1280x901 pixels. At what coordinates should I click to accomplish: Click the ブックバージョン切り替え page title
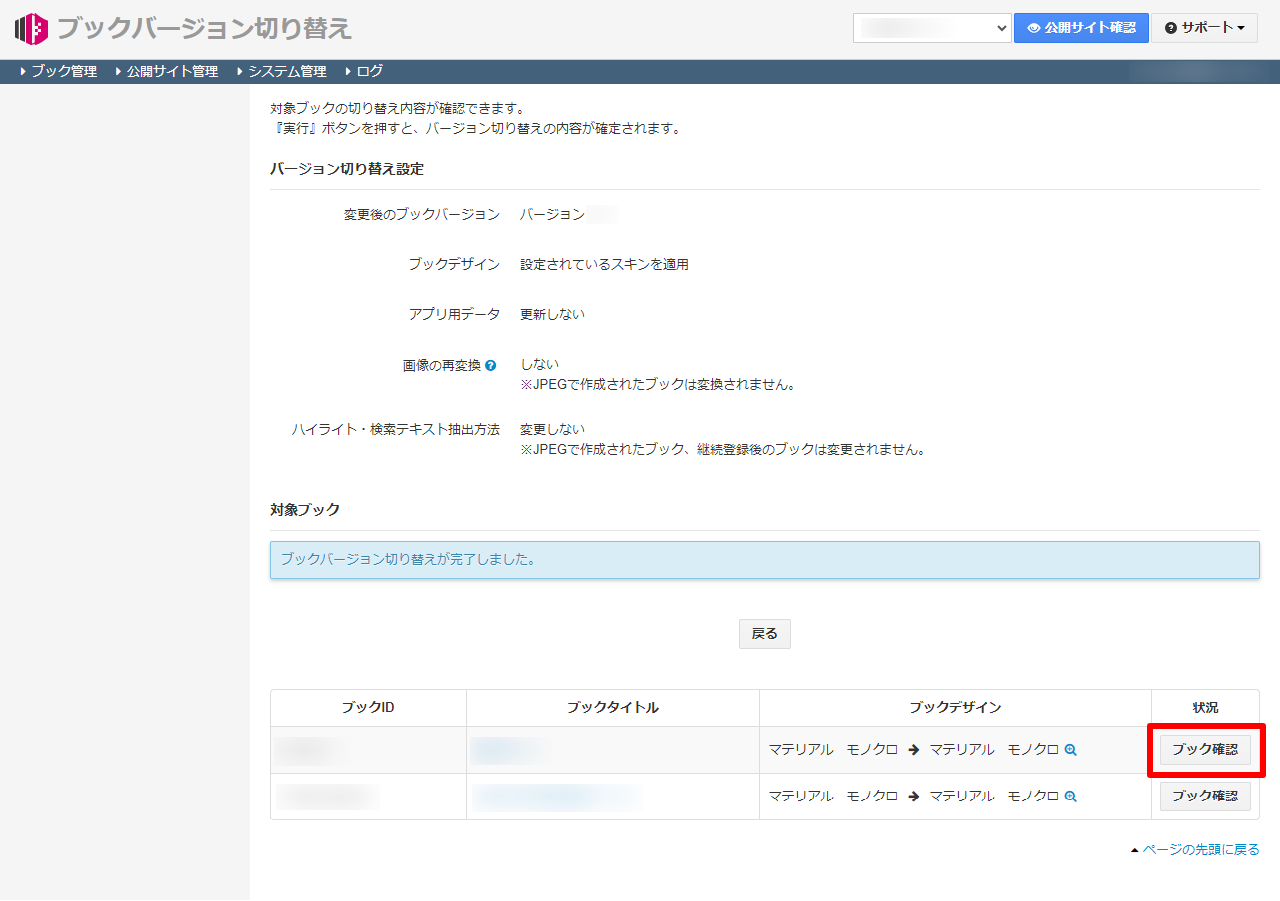tap(204, 28)
